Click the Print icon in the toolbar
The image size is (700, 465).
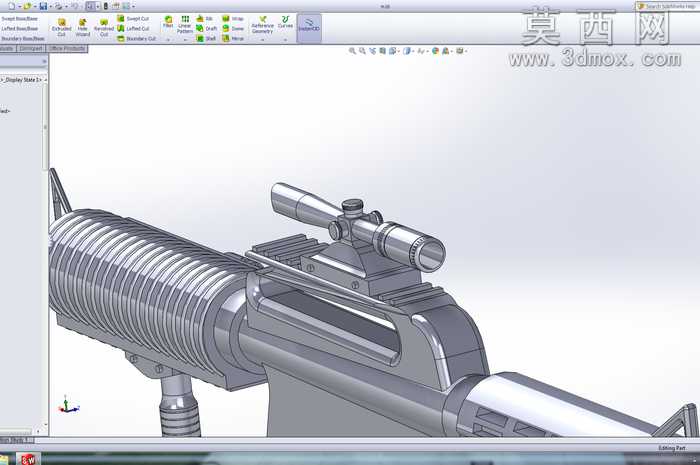click(x=58, y=6)
